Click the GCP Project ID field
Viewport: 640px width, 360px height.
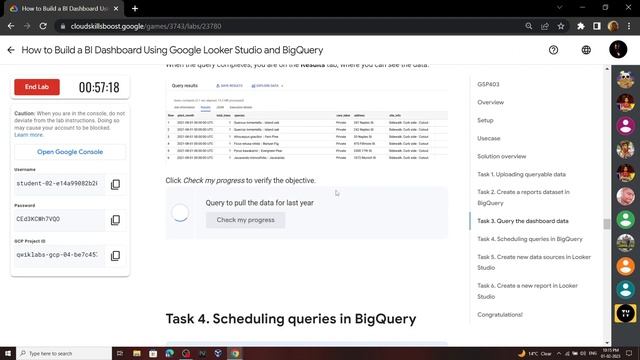(x=59, y=255)
